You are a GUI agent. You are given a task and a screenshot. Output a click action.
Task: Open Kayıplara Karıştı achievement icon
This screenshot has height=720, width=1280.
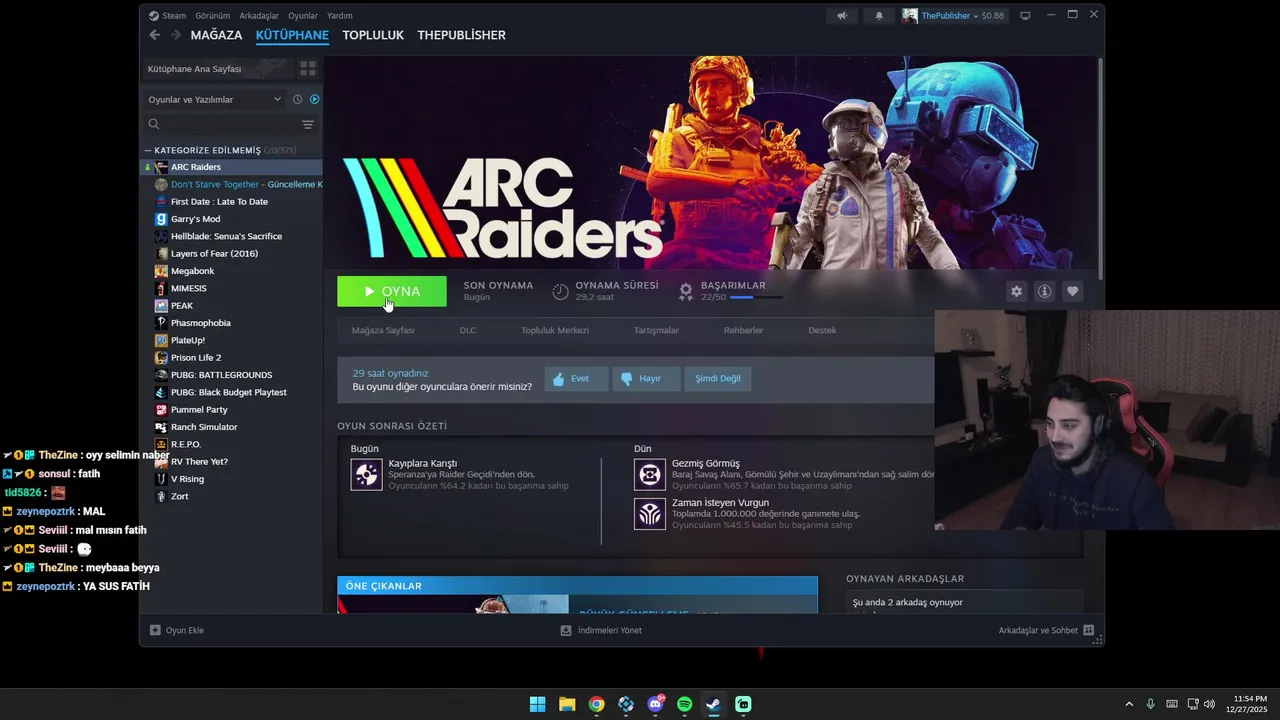coord(366,474)
